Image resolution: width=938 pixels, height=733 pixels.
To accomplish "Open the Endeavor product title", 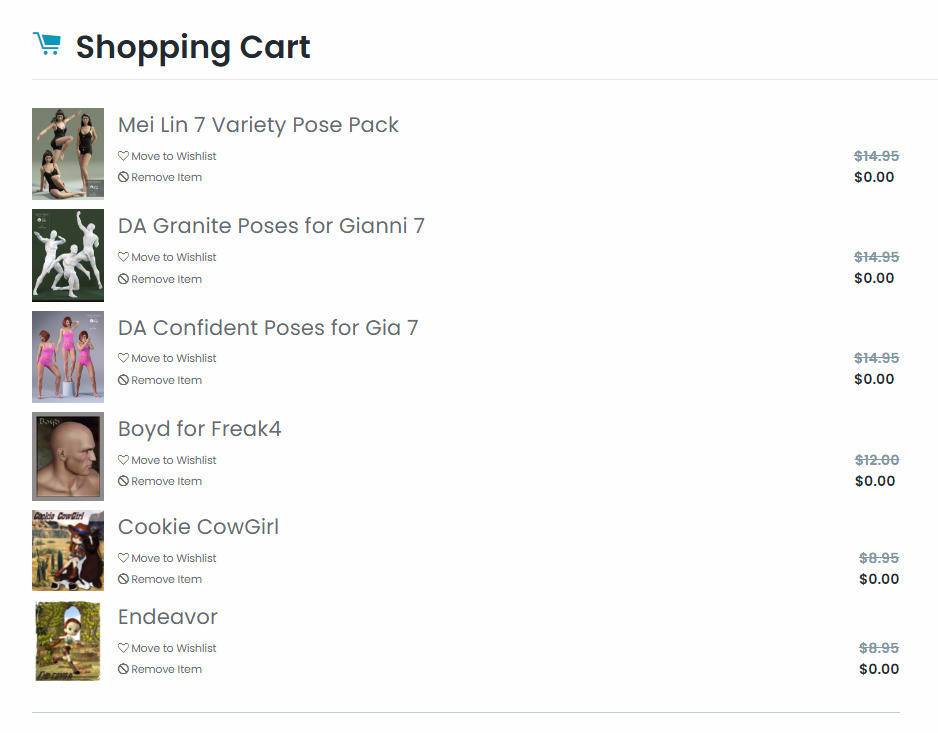I will click(167, 617).
